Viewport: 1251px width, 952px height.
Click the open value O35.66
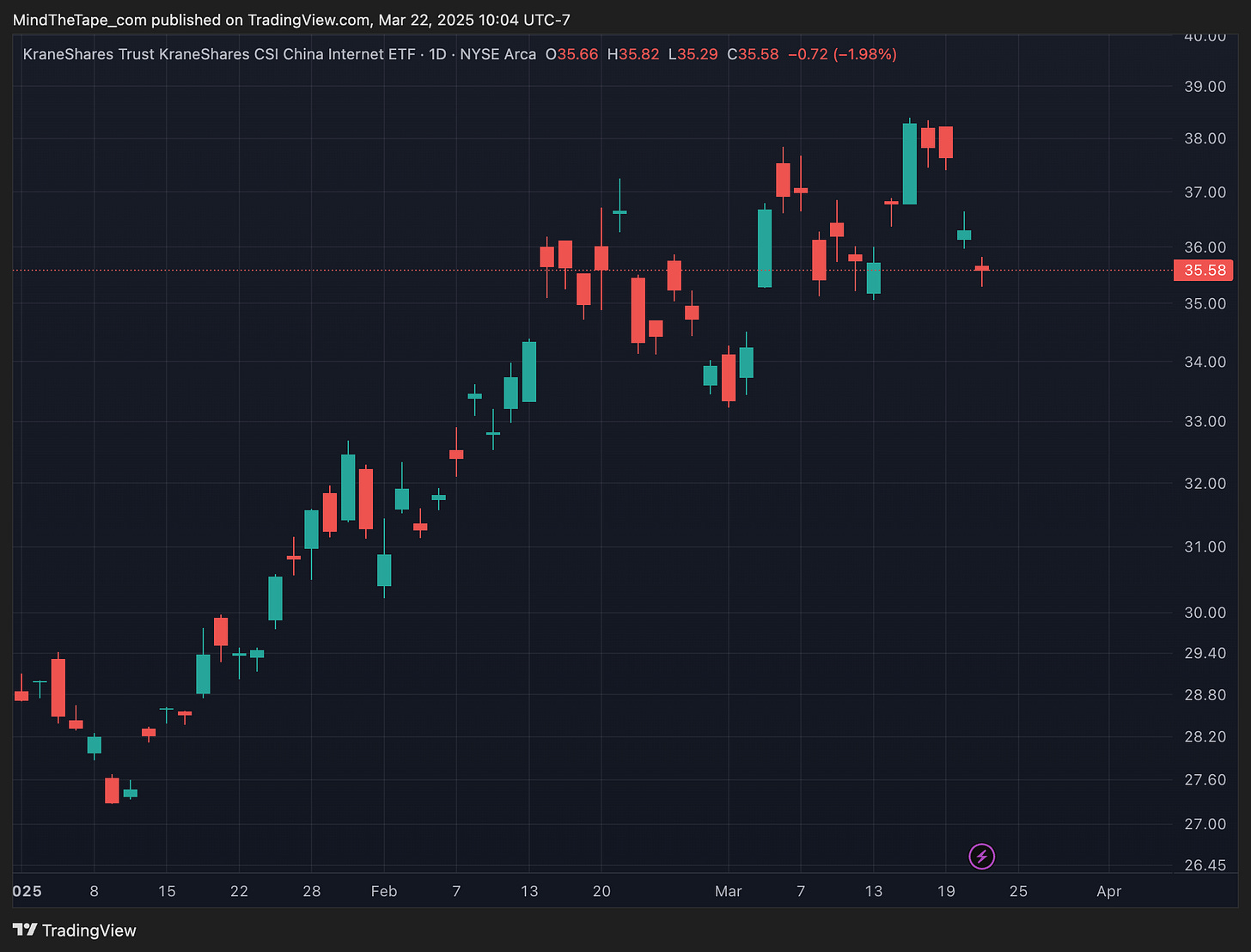(571, 54)
